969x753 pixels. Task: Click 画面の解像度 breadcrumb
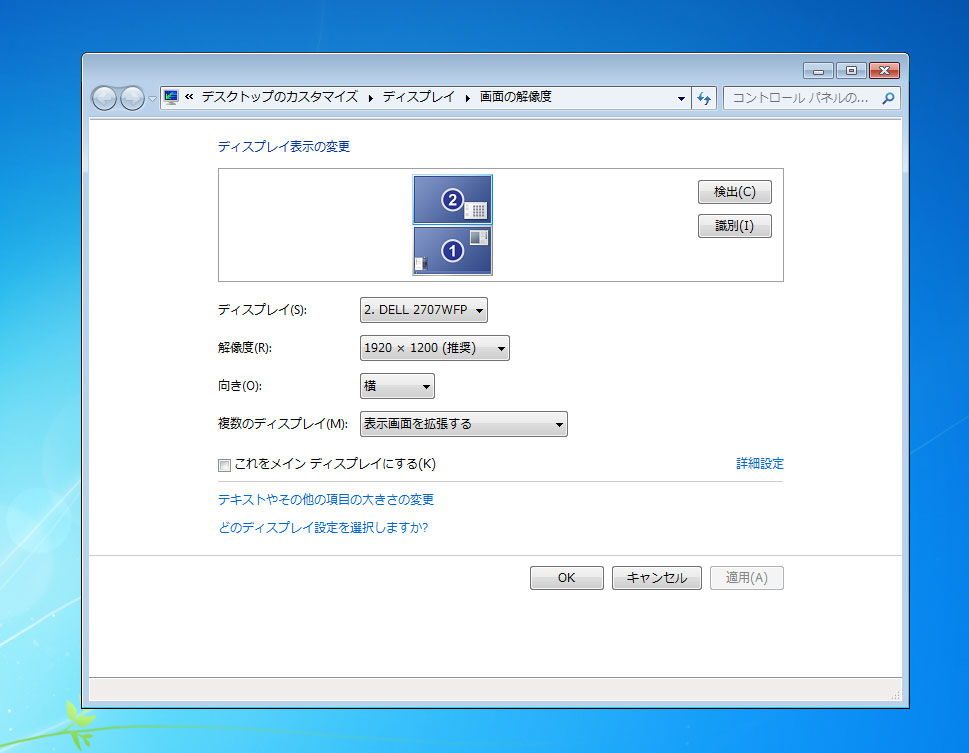[515, 97]
